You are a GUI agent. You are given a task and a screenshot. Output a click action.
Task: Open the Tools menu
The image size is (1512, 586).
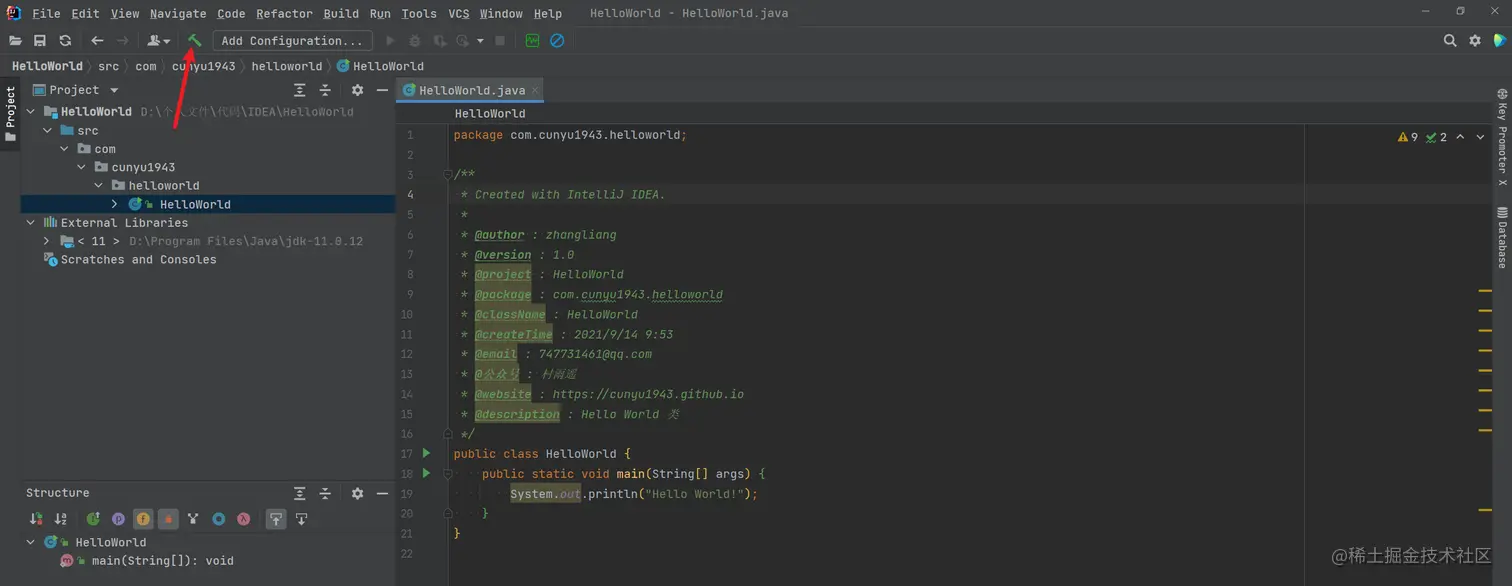(419, 14)
